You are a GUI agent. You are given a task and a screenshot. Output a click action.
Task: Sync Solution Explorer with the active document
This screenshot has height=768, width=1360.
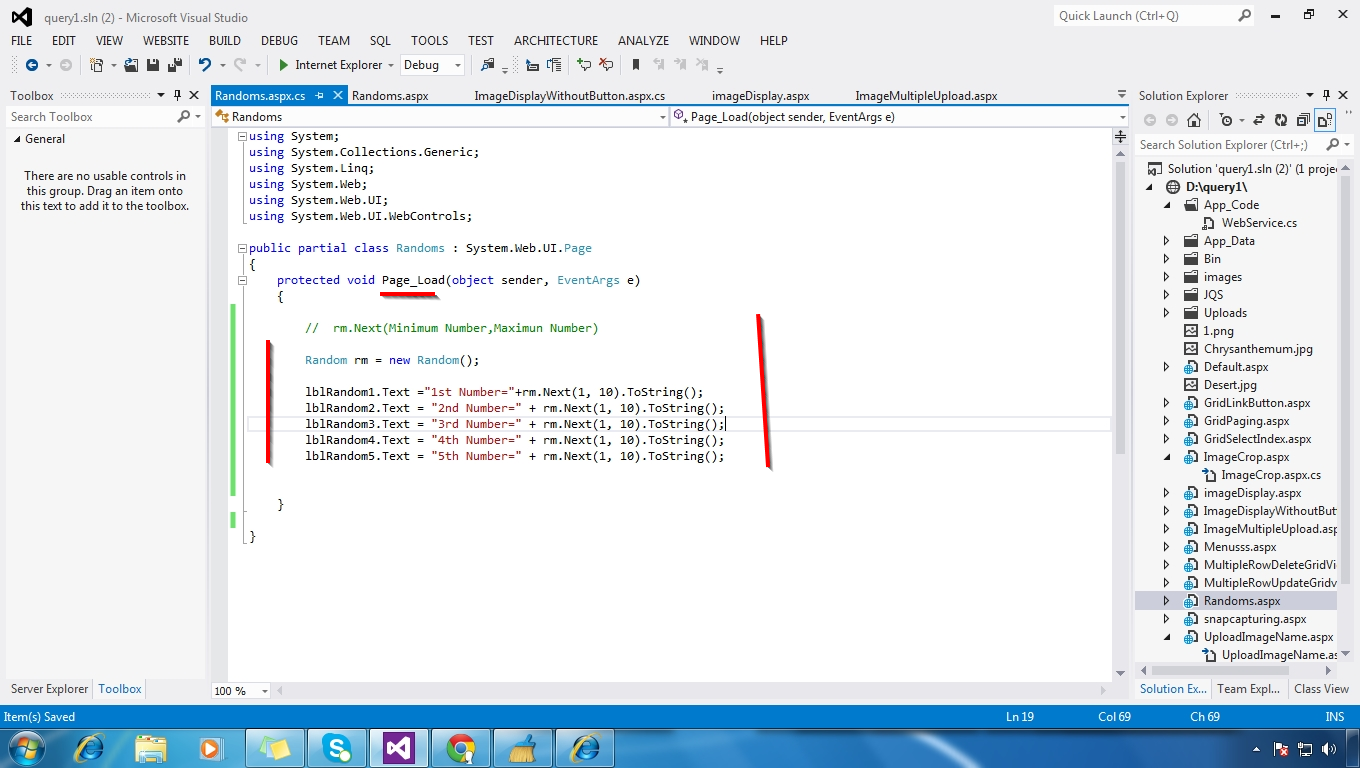pos(1260,120)
